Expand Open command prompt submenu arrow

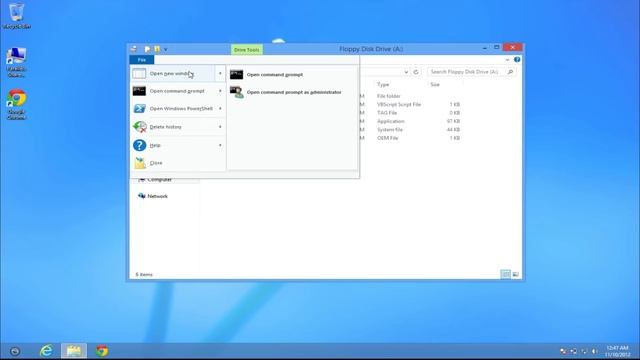click(x=220, y=91)
